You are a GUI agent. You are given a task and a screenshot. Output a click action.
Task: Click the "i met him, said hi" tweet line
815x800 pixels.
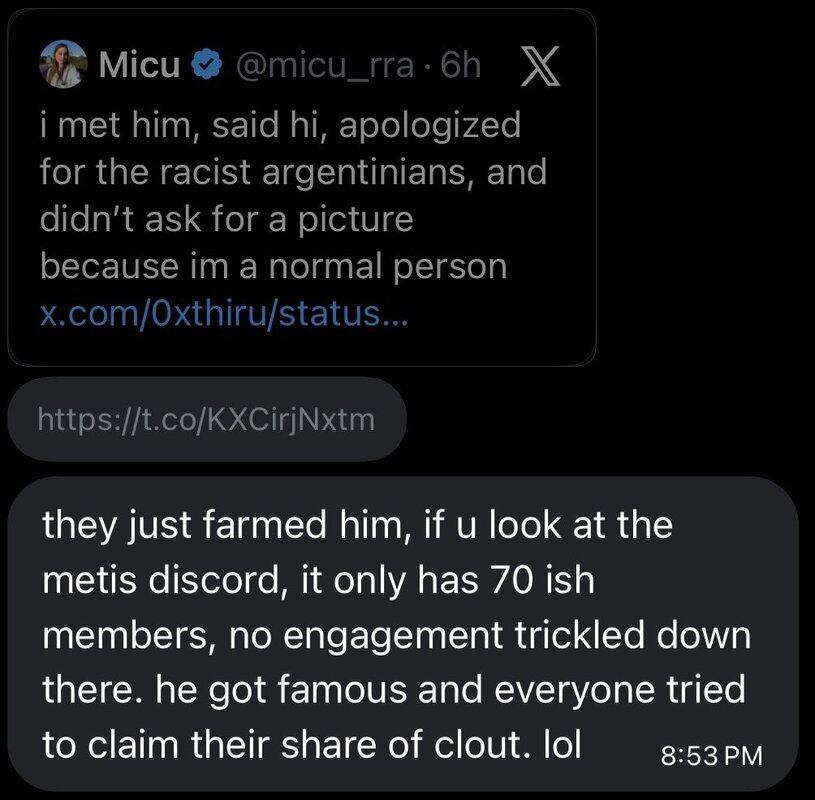(280, 125)
